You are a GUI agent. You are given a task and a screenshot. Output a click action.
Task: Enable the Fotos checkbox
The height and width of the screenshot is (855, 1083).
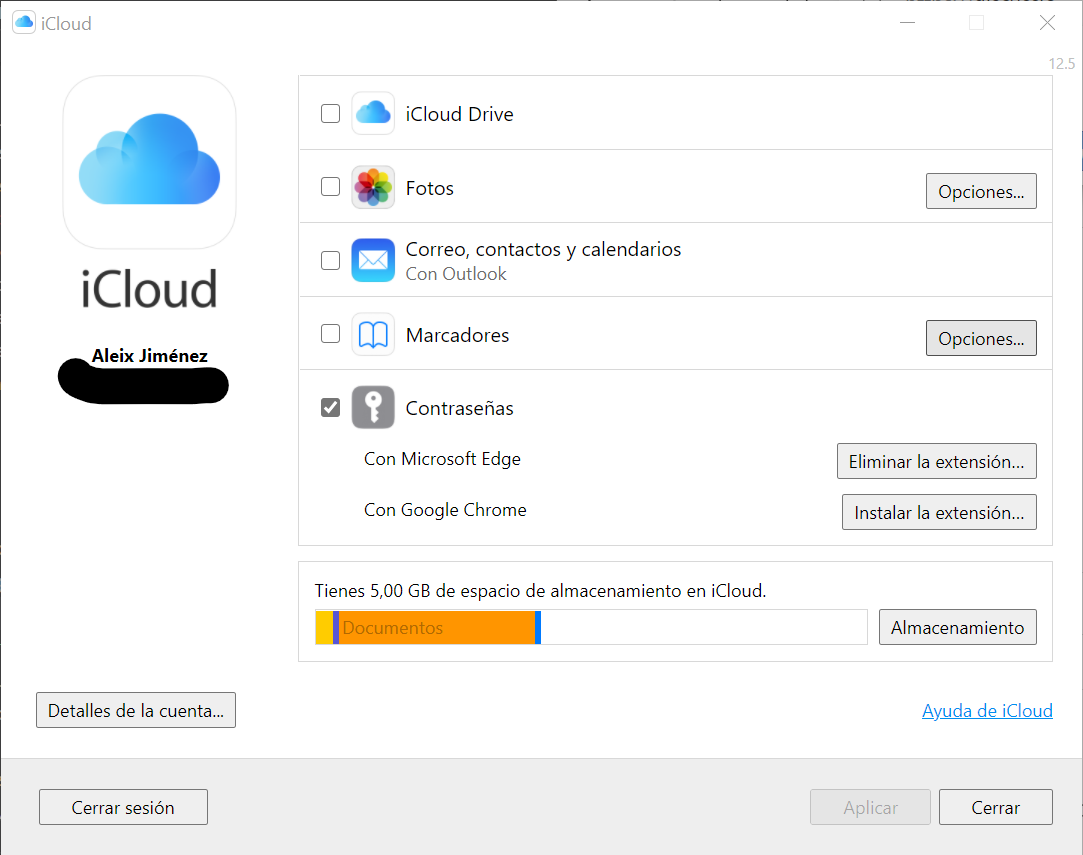point(330,186)
